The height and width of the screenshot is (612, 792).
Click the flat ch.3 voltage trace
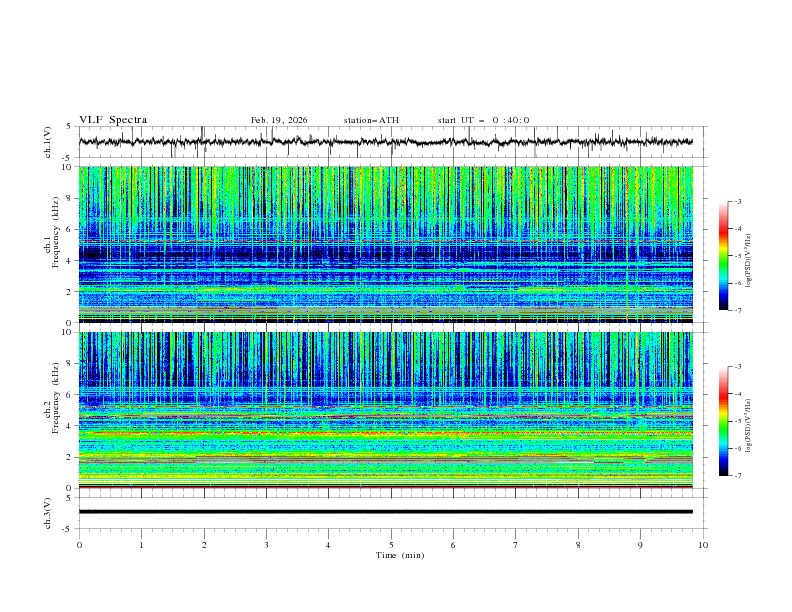pos(386,512)
